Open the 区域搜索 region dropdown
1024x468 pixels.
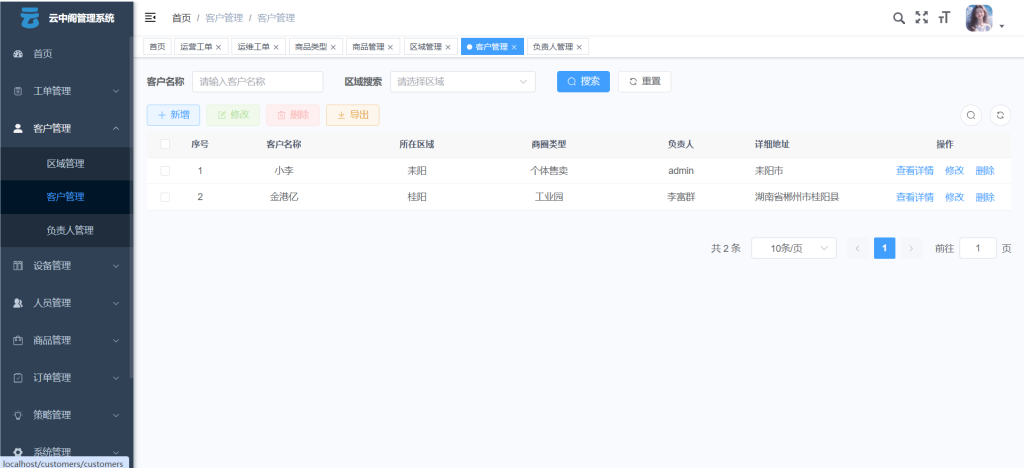462,82
